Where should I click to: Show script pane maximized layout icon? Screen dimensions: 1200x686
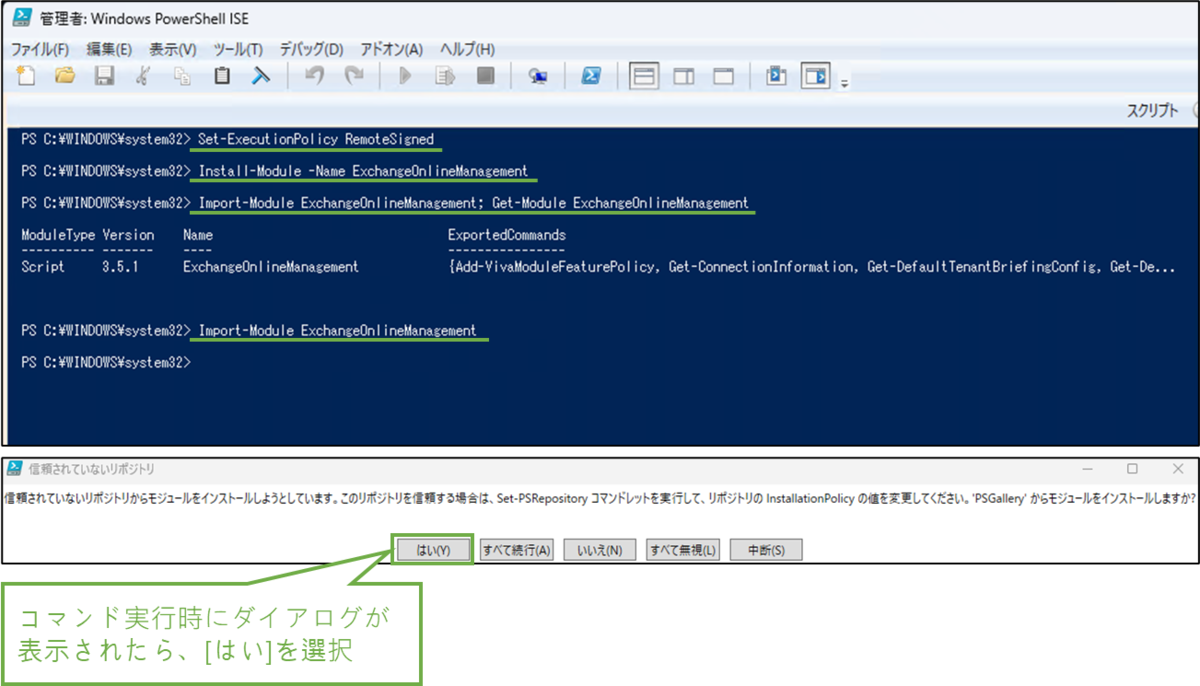click(723, 76)
